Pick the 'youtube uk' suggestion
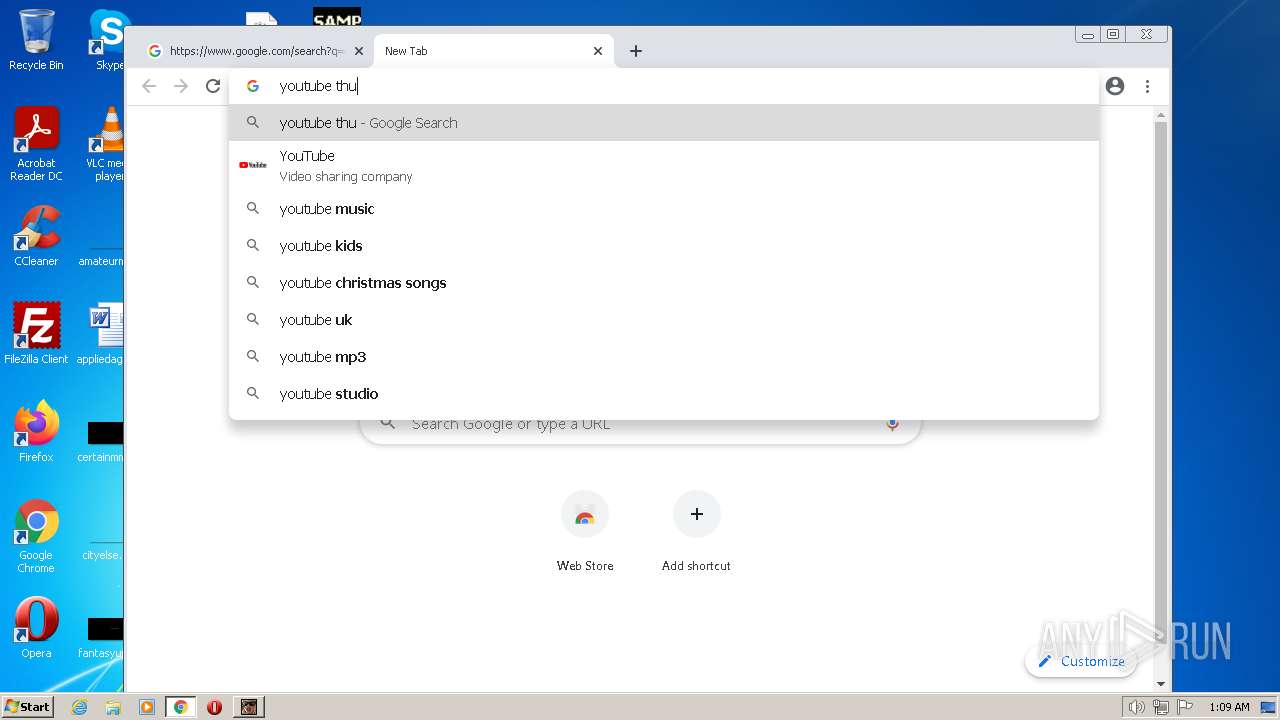Screen dimensions: 1280x720 coord(664,319)
